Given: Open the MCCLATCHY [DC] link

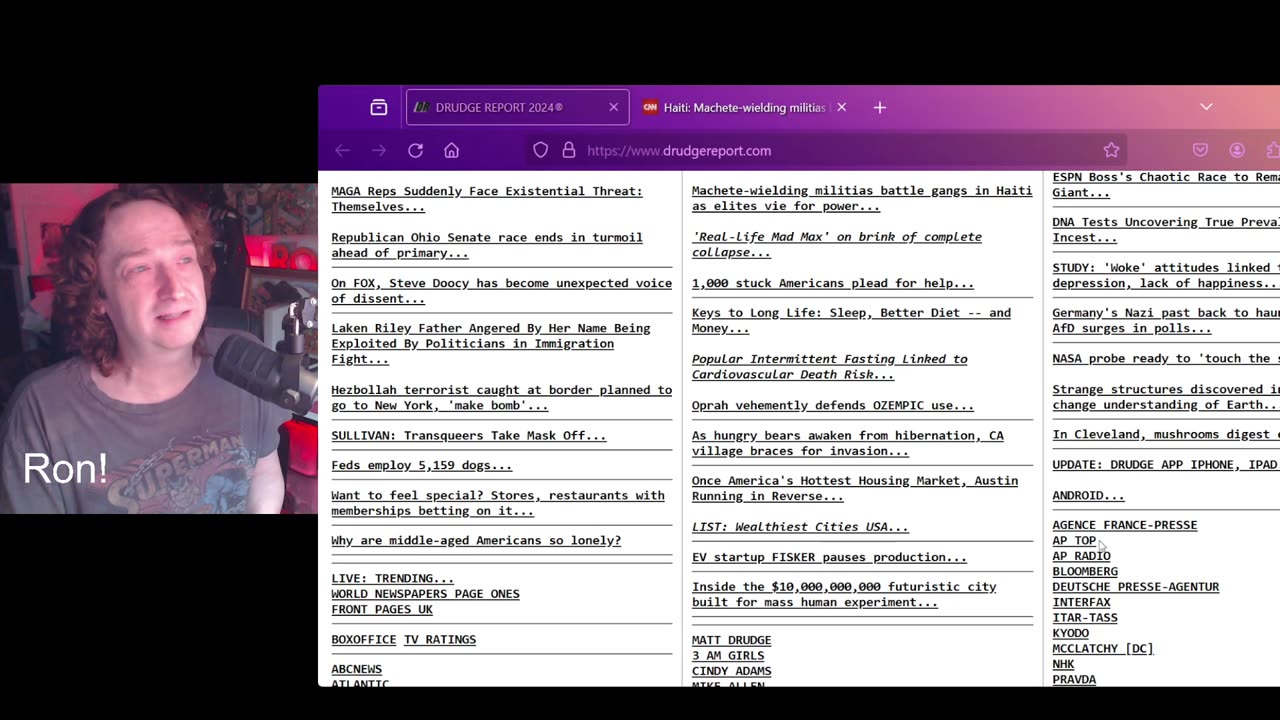Looking at the screenshot, I should pos(1102,649).
